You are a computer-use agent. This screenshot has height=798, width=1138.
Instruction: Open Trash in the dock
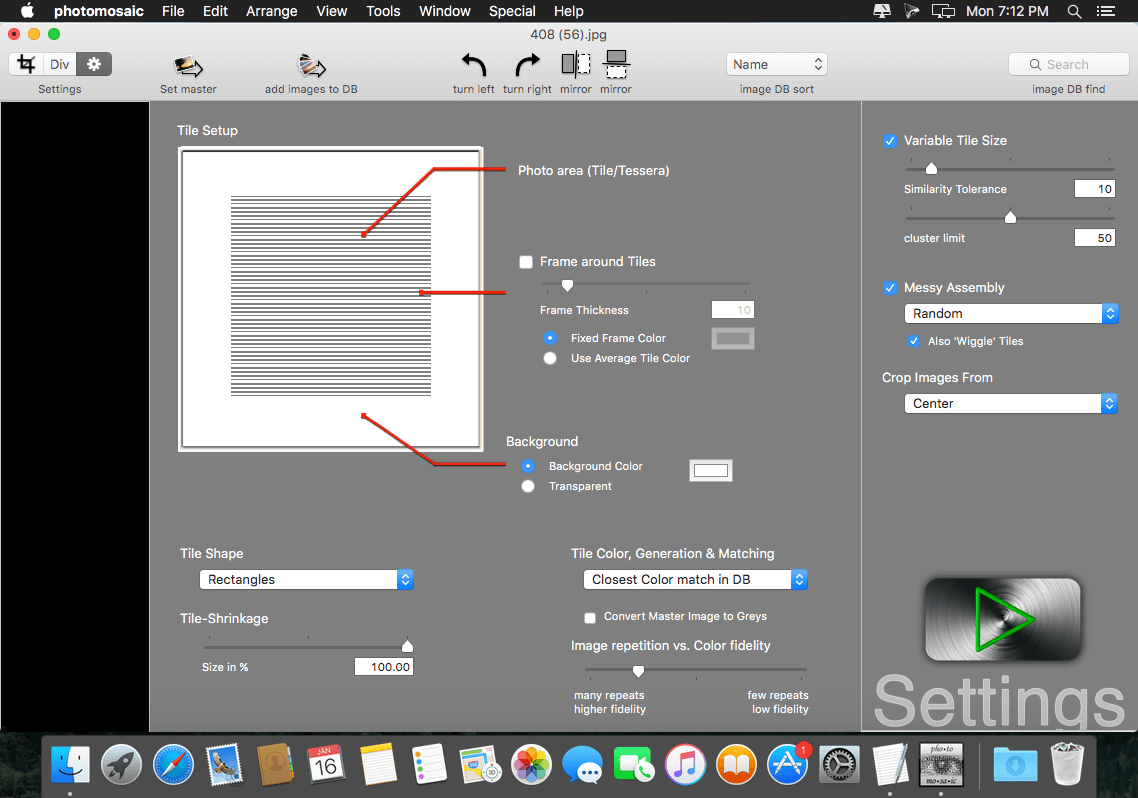tap(1067, 764)
